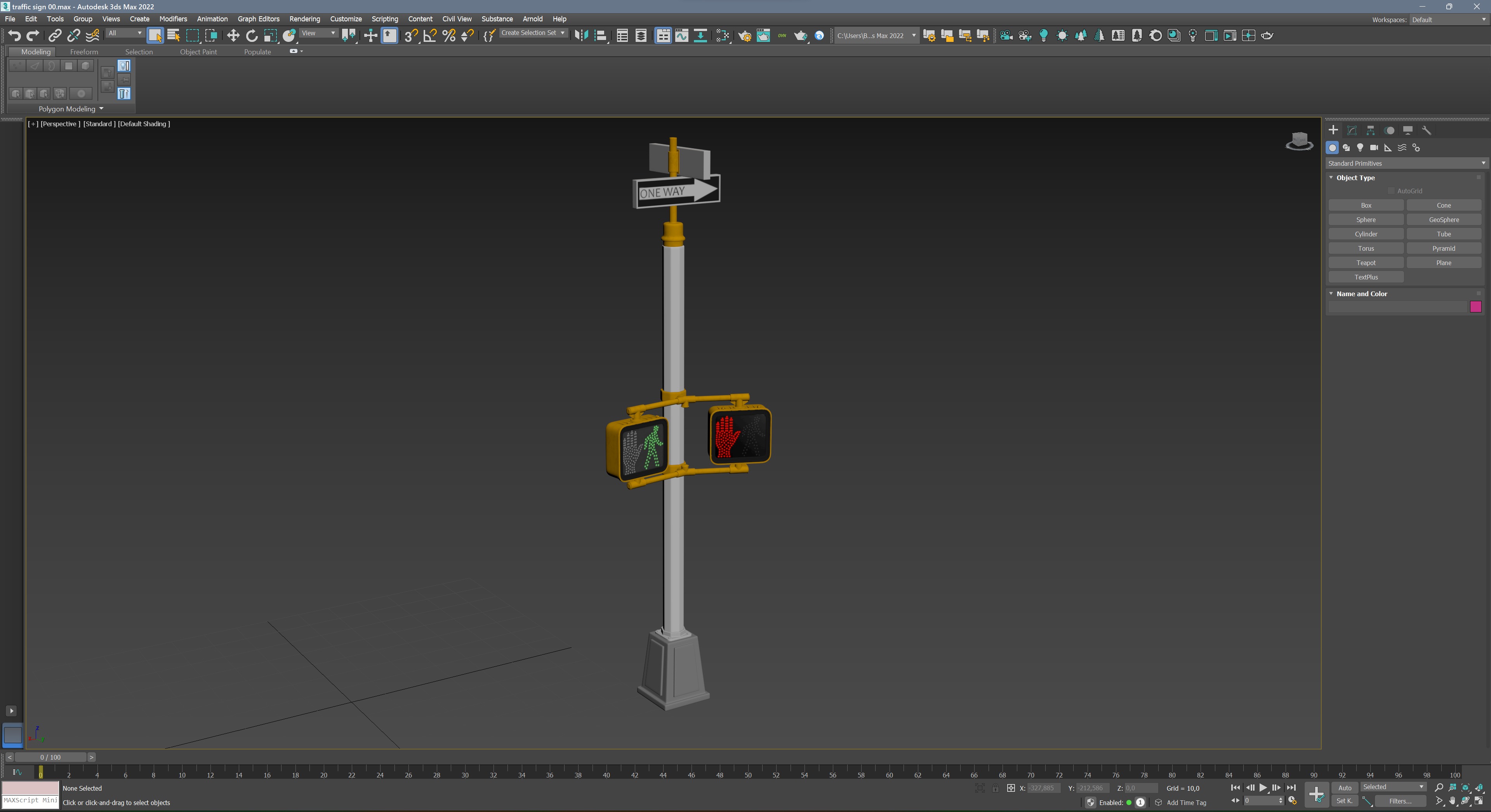
Task: Open the Graph Editors menu
Action: pos(258,19)
